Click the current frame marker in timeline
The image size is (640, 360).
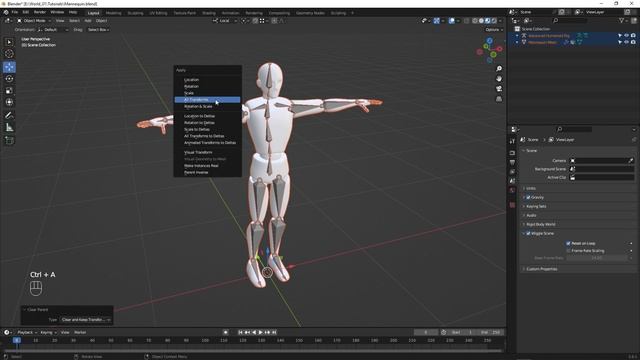17,340
